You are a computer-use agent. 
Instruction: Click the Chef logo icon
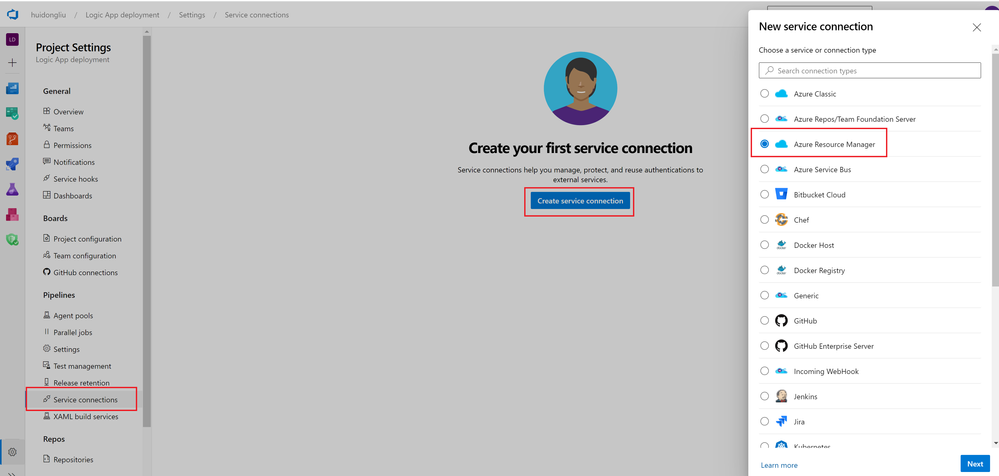point(781,220)
